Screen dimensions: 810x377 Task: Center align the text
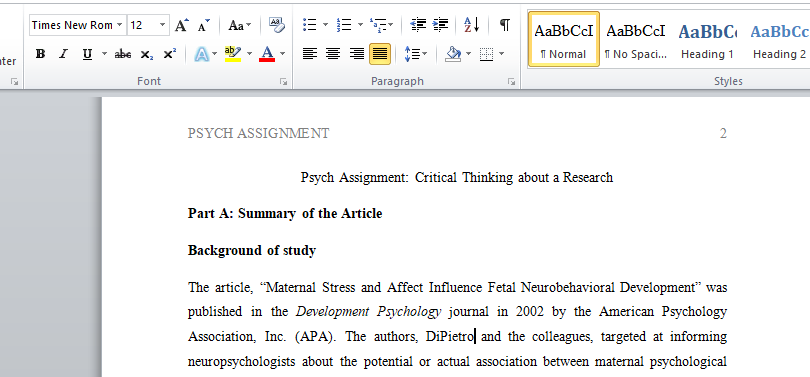coord(333,54)
